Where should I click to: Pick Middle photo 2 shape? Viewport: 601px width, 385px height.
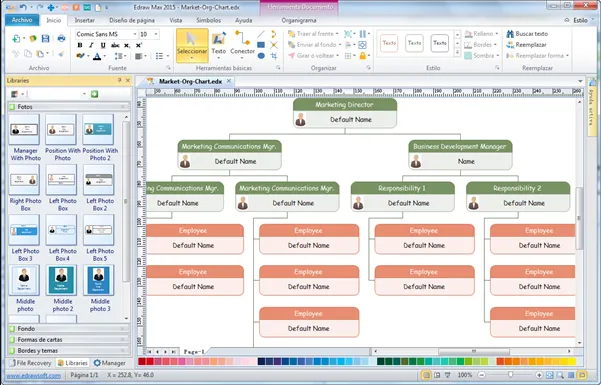(x=62, y=288)
